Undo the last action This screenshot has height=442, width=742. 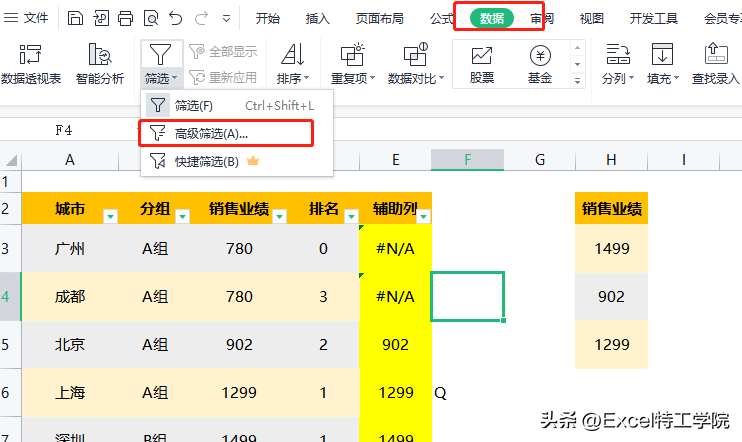[x=176, y=18]
